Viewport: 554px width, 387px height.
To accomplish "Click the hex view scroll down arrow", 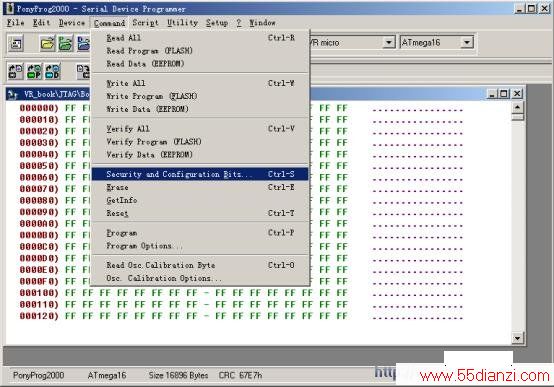I will tap(518, 338).
